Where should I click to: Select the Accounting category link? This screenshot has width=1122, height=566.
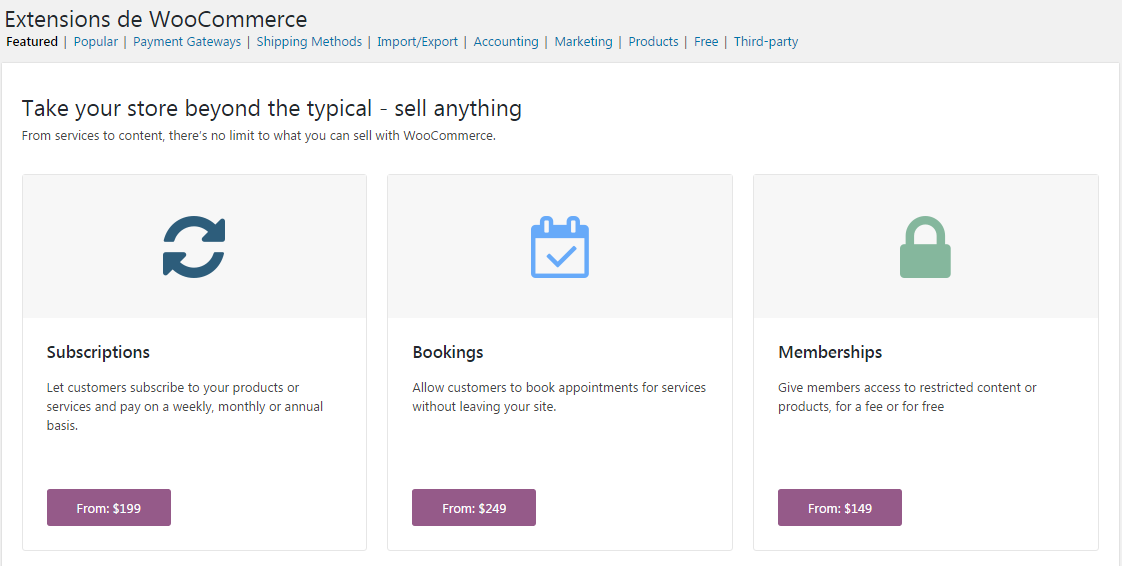[x=506, y=42]
